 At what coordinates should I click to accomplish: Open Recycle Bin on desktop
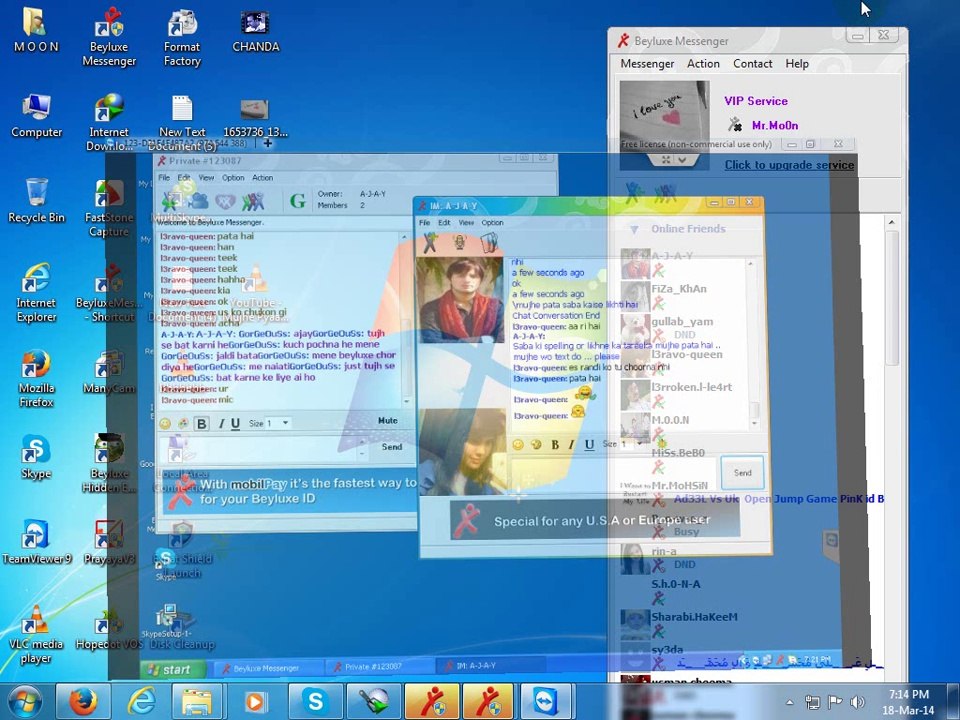coord(36,201)
